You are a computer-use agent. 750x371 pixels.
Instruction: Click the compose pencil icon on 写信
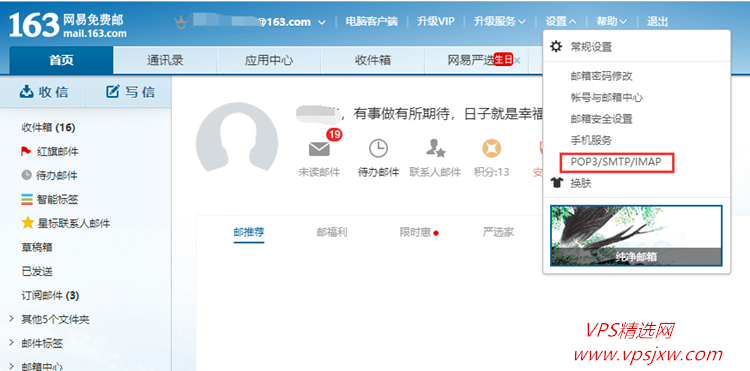pyautogui.click(x=112, y=91)
